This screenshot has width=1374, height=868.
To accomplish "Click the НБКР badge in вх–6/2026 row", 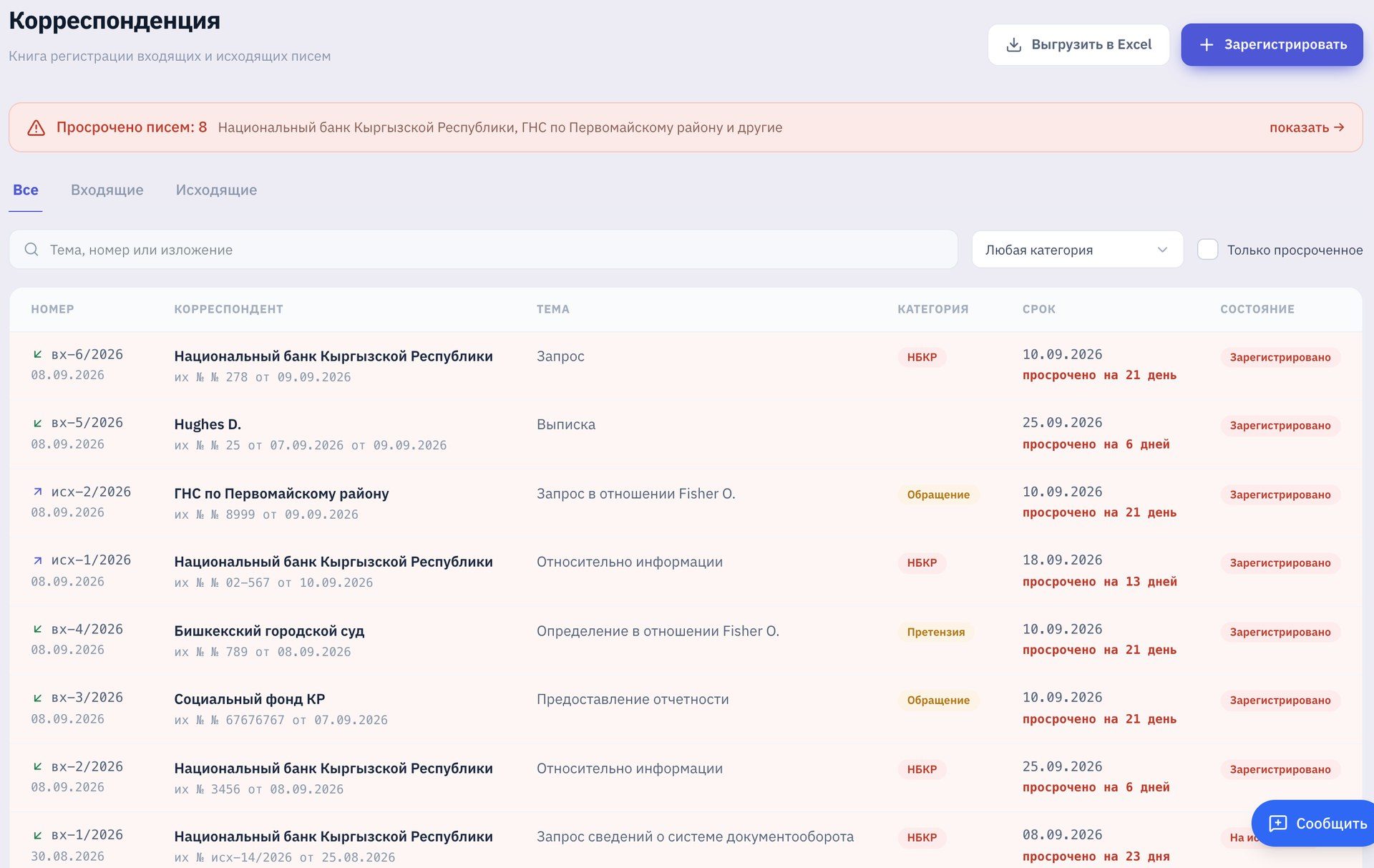I will tap(922, 357).
